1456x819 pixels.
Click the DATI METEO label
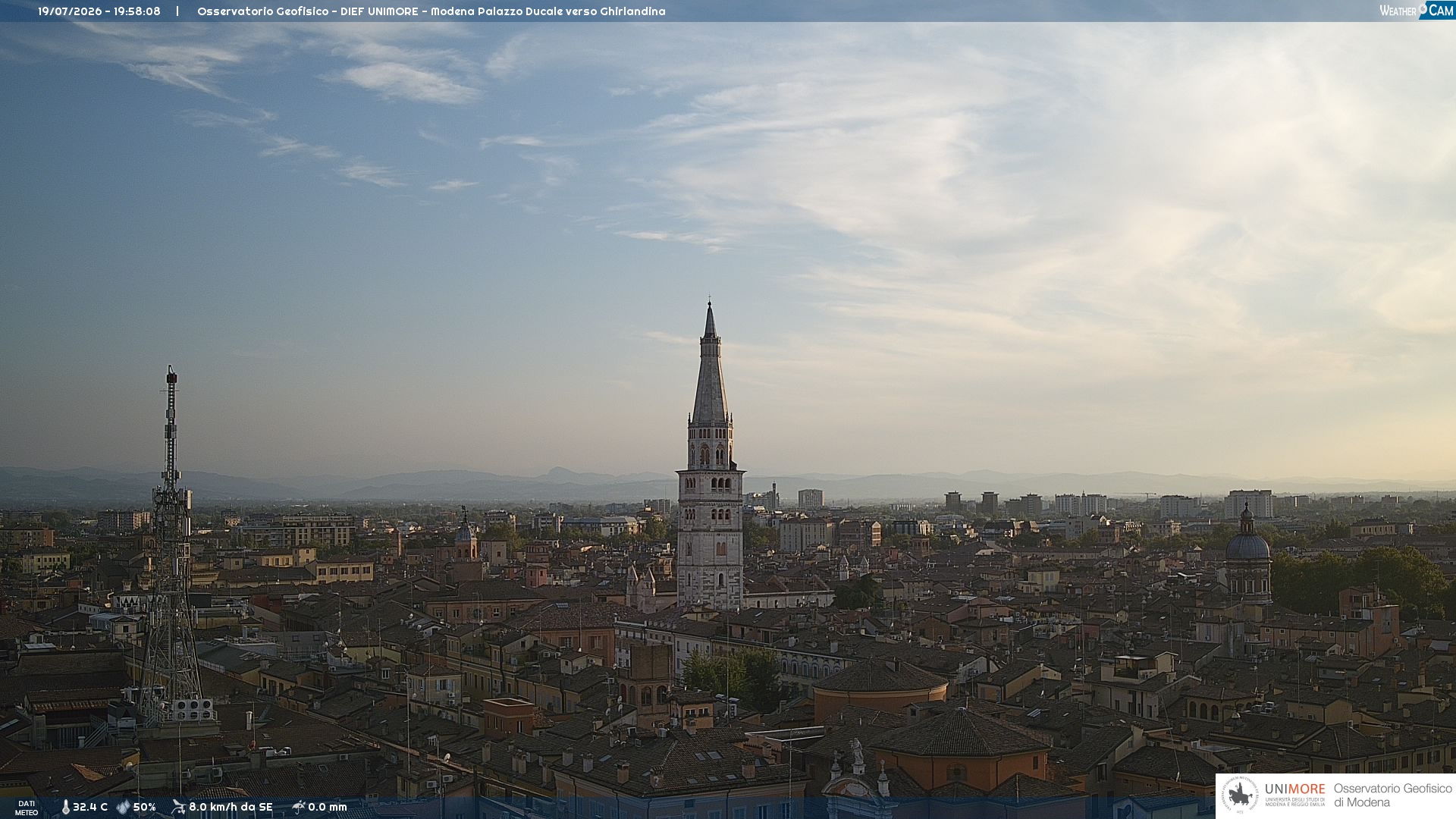click(x=27, y=808)
